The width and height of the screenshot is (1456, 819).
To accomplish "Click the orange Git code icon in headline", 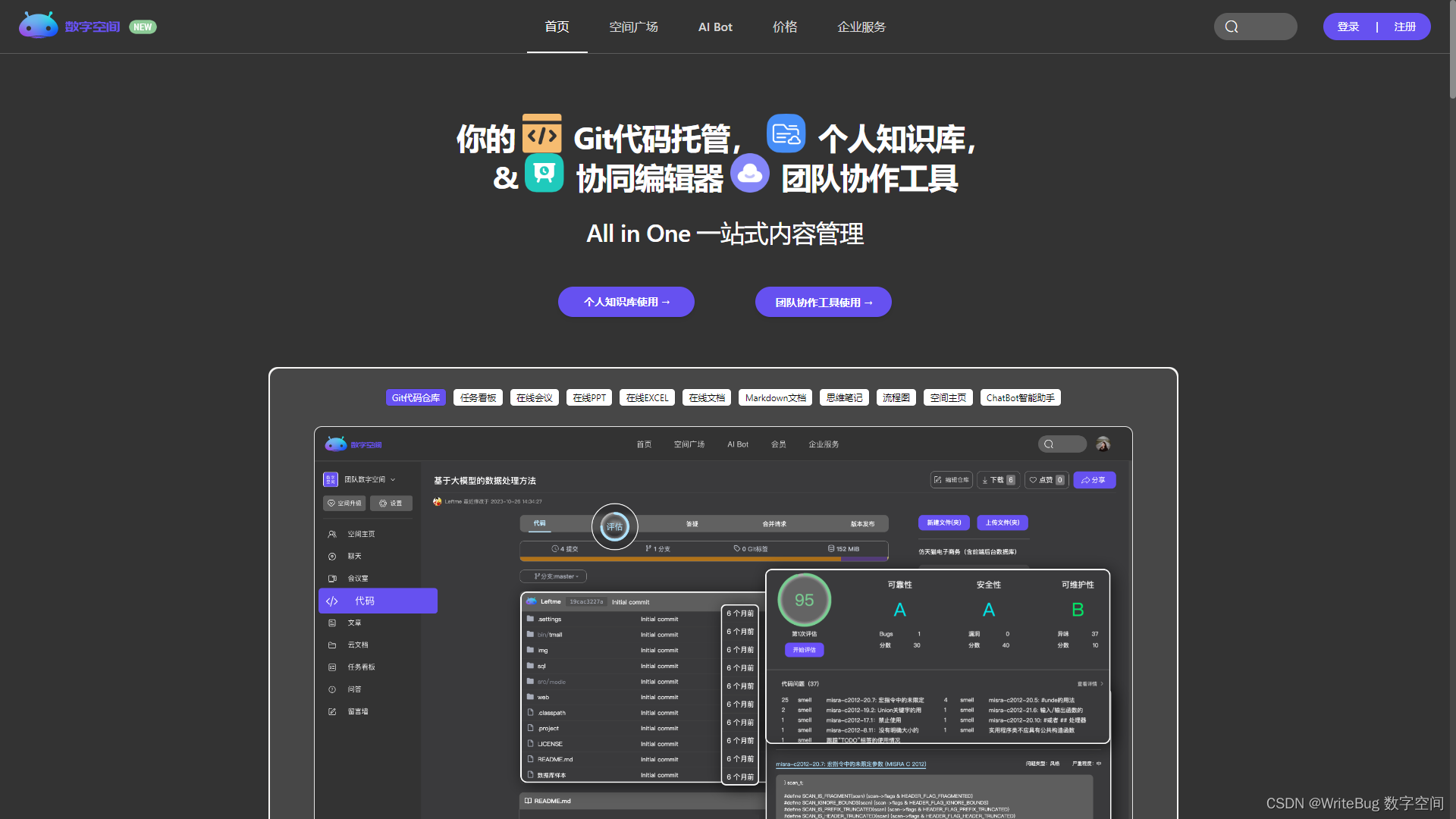I will [x=541, y=134].
